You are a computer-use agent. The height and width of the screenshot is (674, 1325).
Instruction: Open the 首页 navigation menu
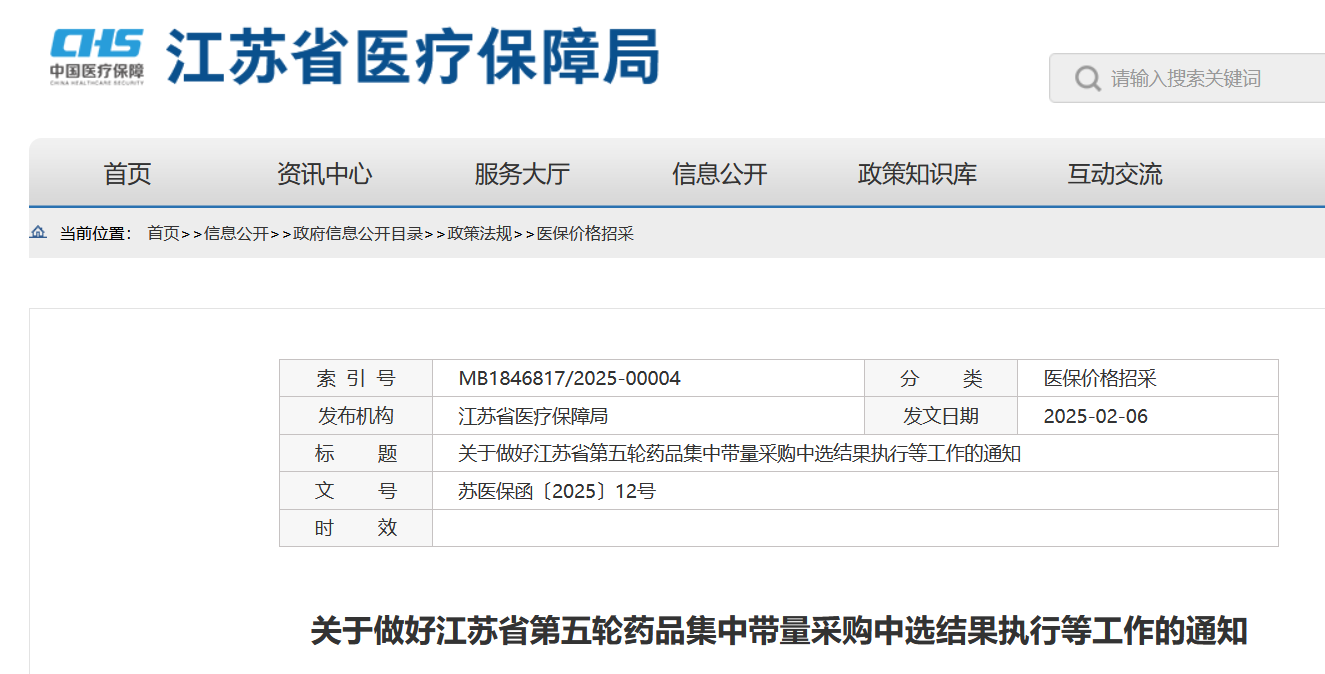click(127, 174)
